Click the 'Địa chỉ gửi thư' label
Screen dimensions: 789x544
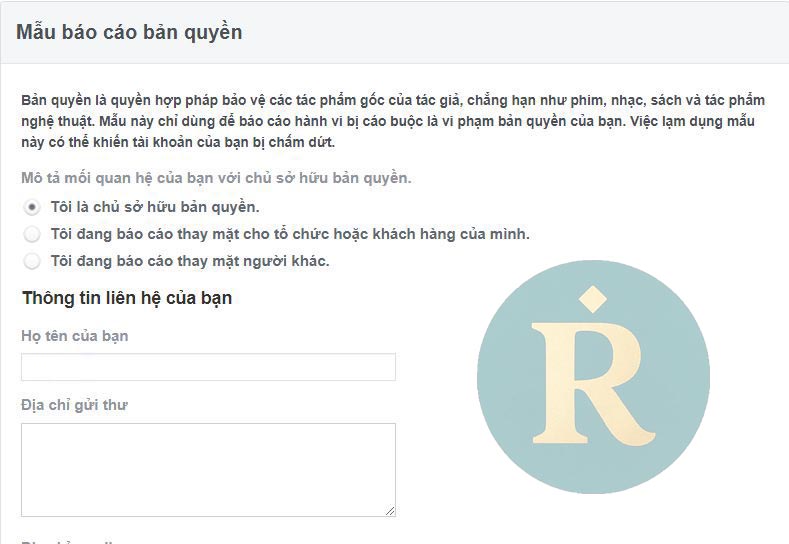click(x=74, y=405)
